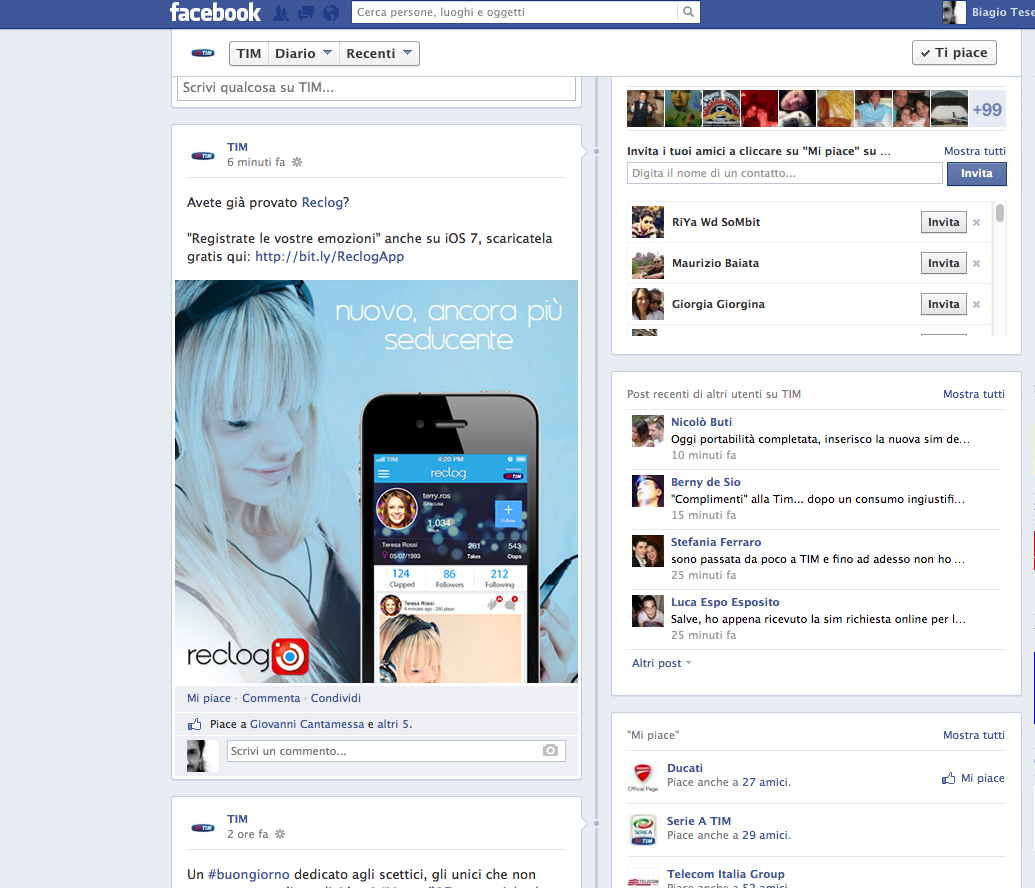Click altri 5 likes link
Screen dimensions: 1035x888
(x=393, y=724)
